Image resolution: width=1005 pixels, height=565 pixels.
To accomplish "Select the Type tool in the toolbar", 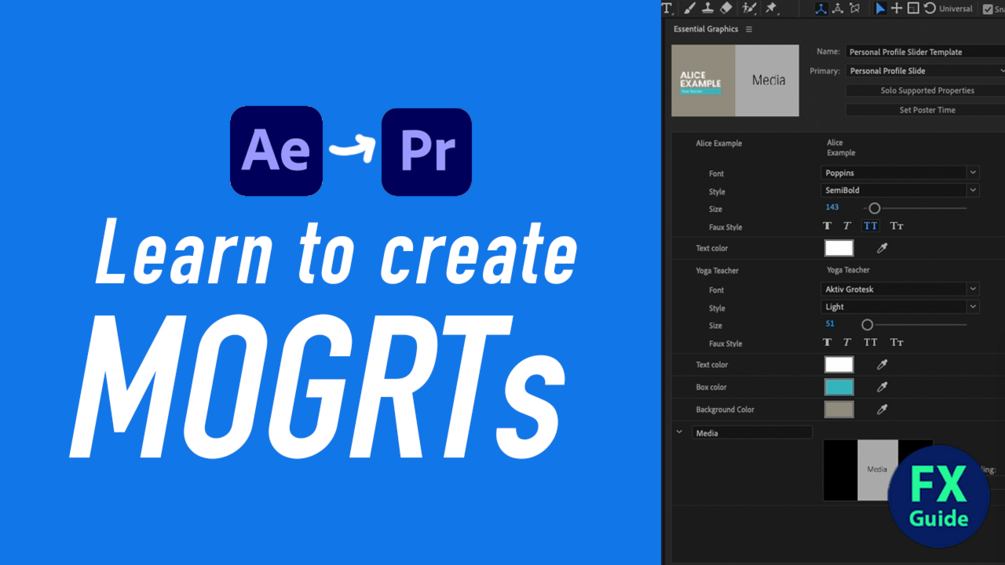I will tap(668, 8).
